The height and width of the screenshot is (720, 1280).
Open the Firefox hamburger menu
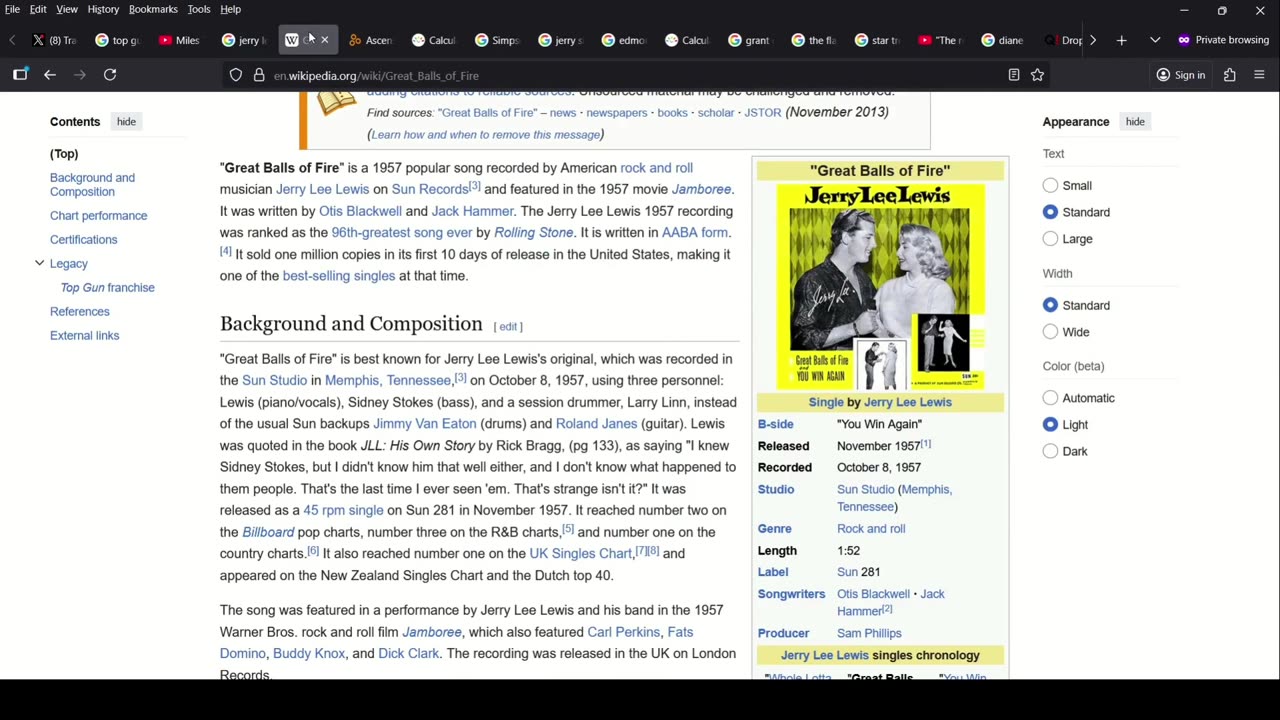point(1259,75)
